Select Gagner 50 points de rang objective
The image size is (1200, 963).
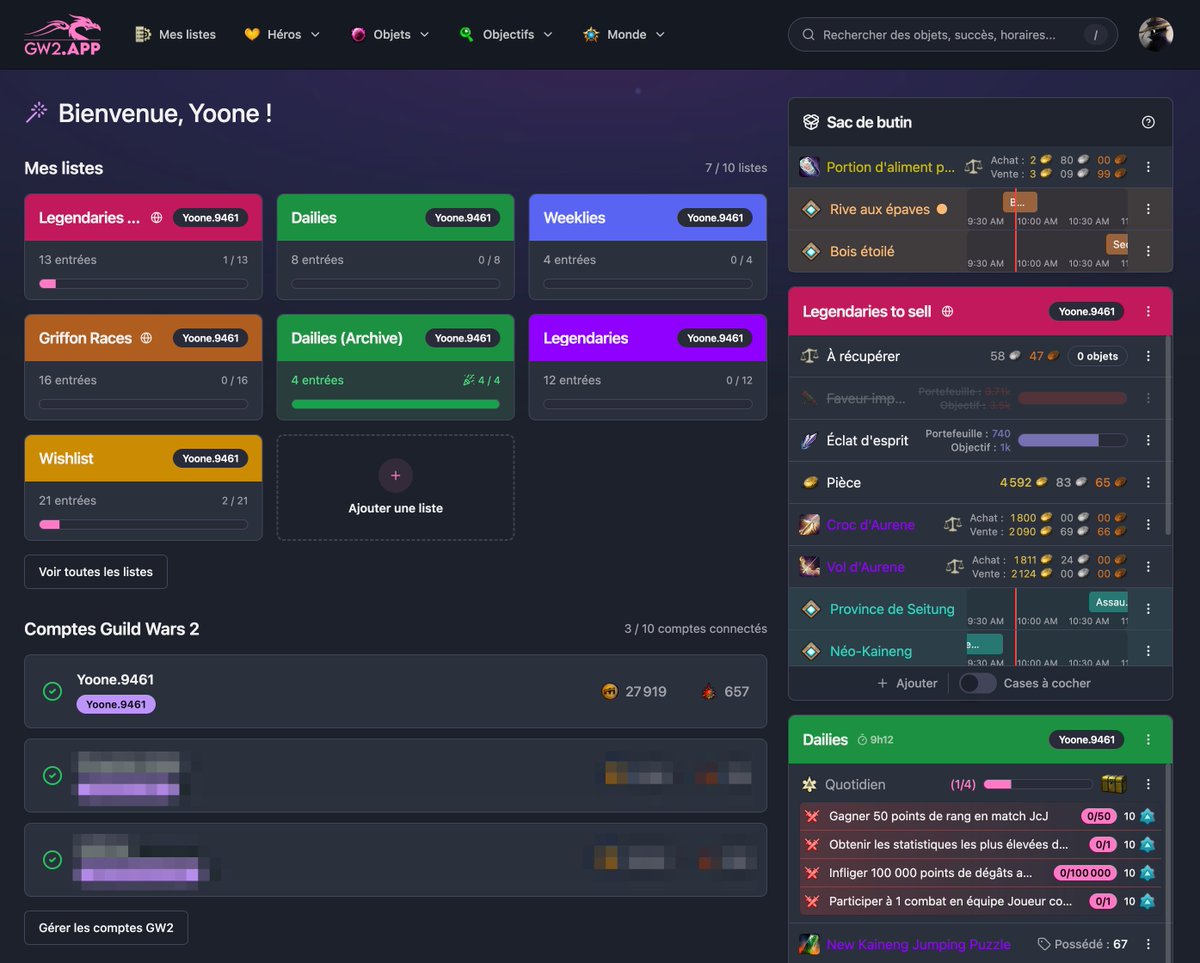tap(979, 816)
